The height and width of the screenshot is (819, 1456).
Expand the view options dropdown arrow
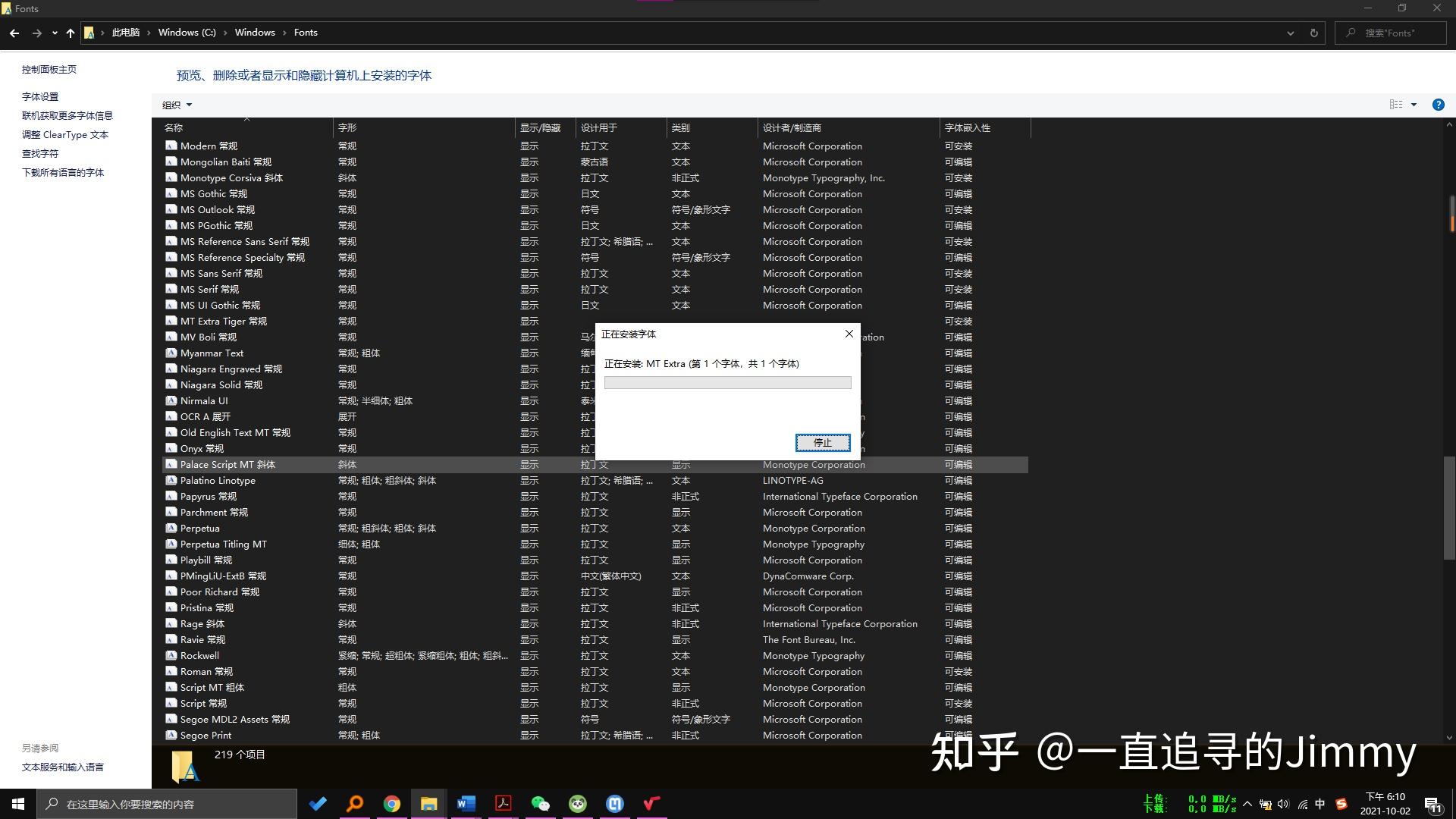pos(1414,105)
